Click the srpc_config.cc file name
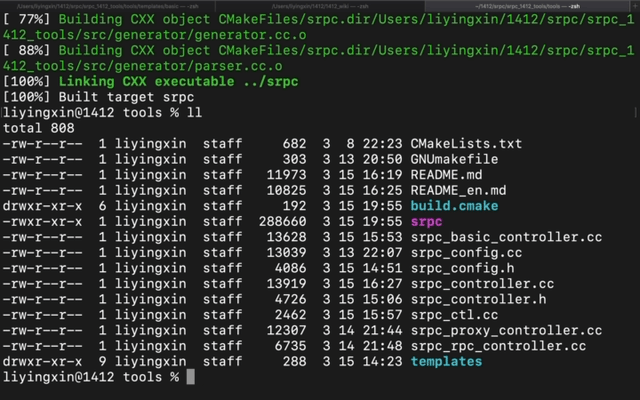 [466, 253]
